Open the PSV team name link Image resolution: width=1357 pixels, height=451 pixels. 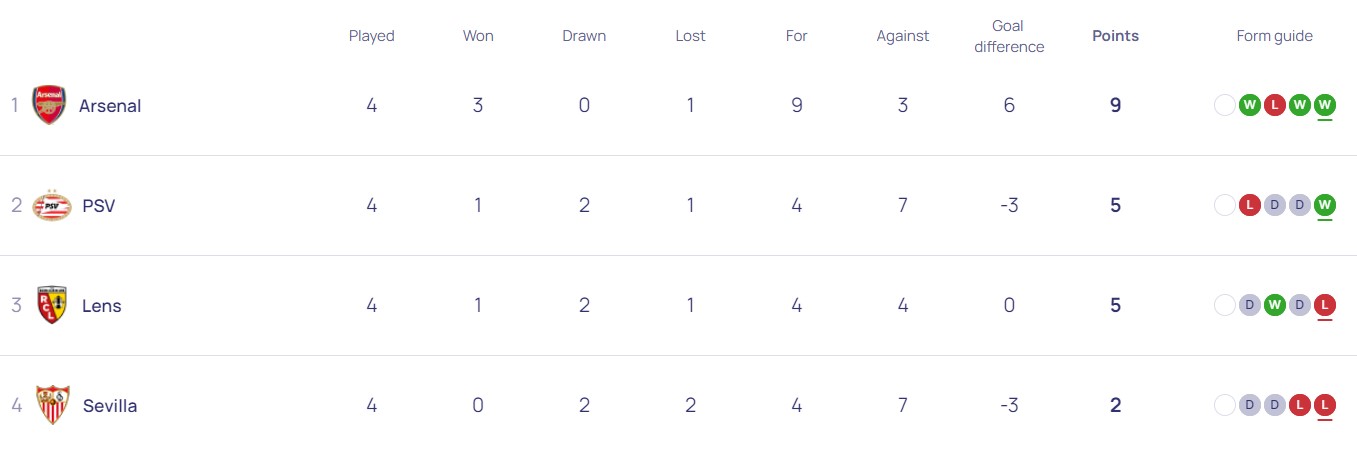[99, 206]
